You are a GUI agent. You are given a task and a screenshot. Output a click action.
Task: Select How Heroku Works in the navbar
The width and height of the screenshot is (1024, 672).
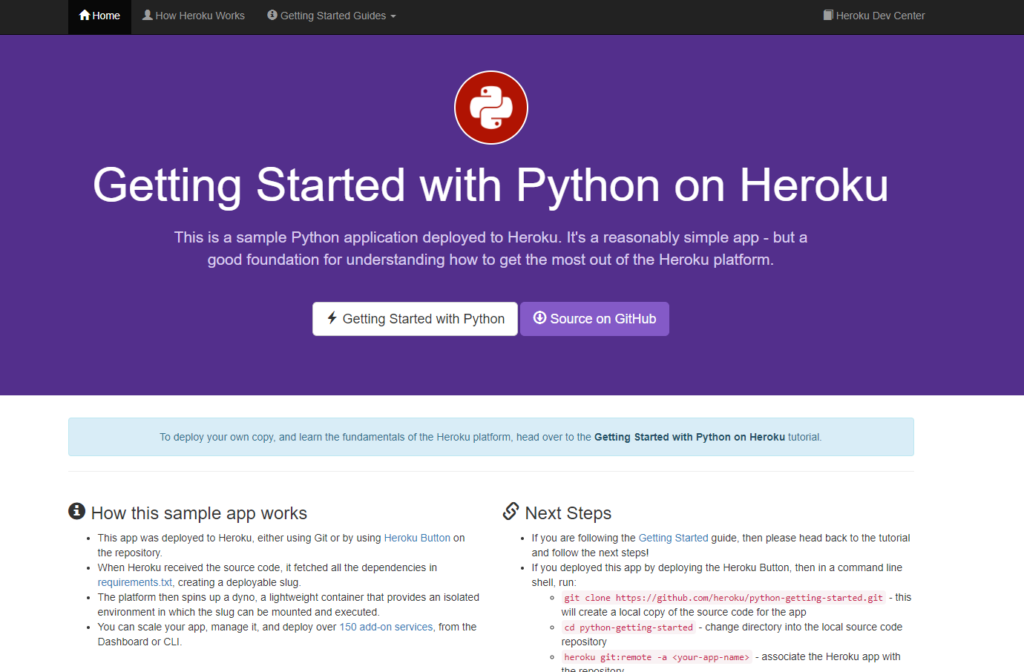click(193, 16)
